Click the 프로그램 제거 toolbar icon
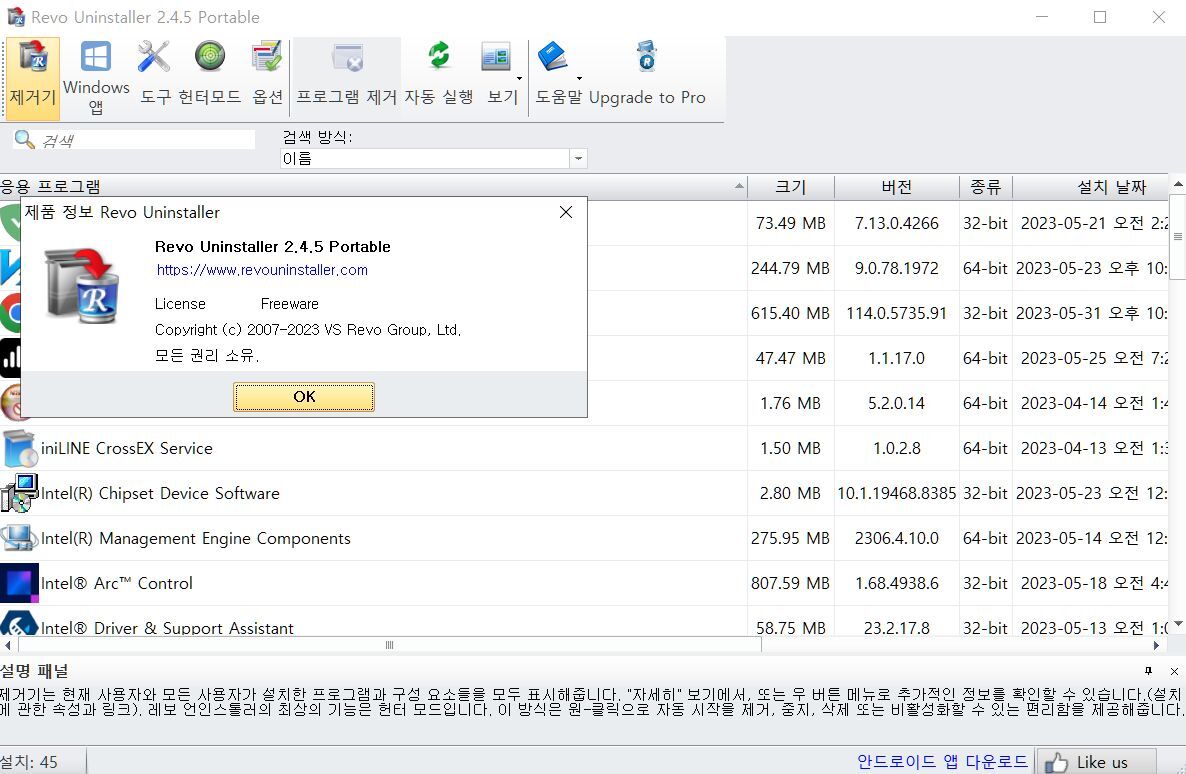The image size is (1186, 774). 347,58
